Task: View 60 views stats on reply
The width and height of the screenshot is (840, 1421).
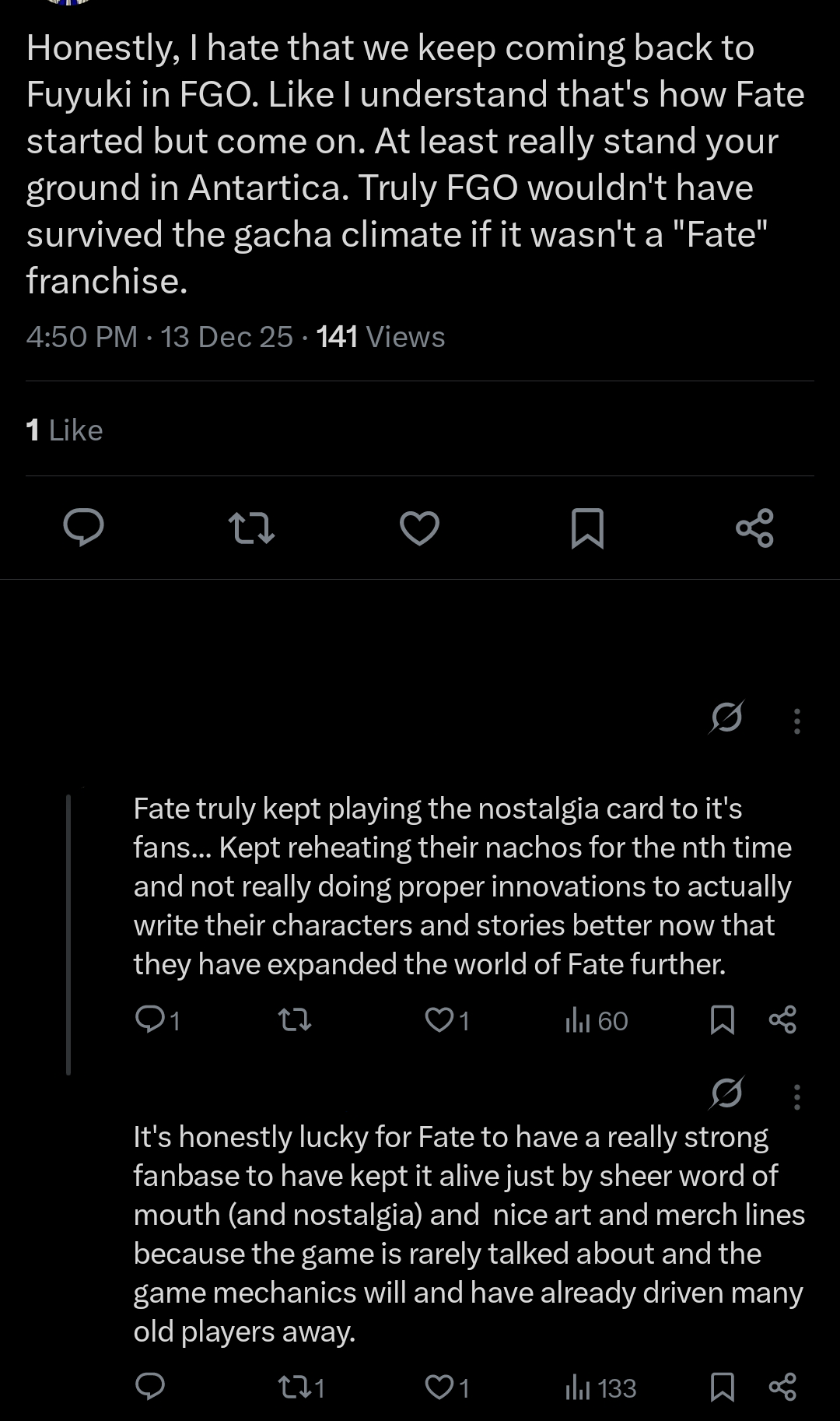Action: click(x=597, y=1020)
